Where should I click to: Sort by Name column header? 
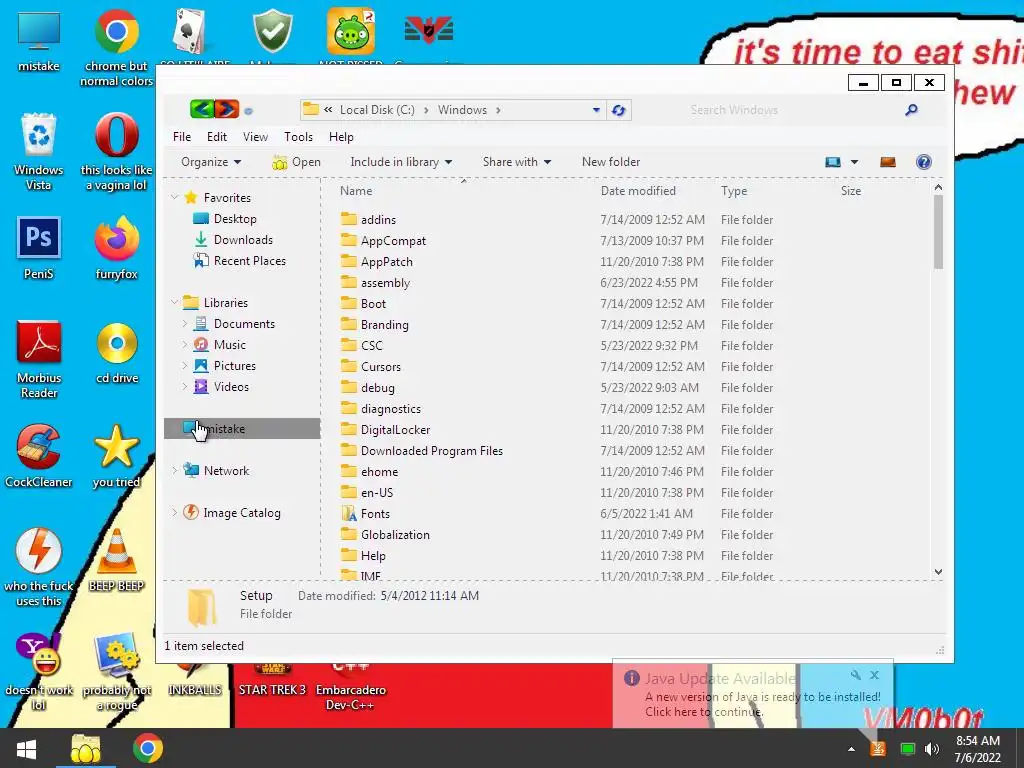click(356, 191)
